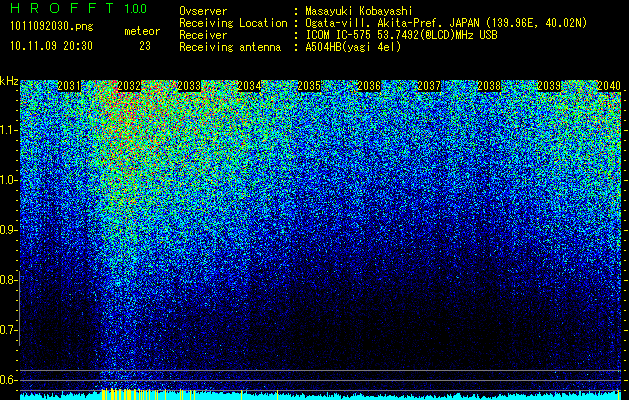Viewport: 629px width, 400px height.
Task: Select observer name Masayuki Kobayashi
Action: pos(359,11)
